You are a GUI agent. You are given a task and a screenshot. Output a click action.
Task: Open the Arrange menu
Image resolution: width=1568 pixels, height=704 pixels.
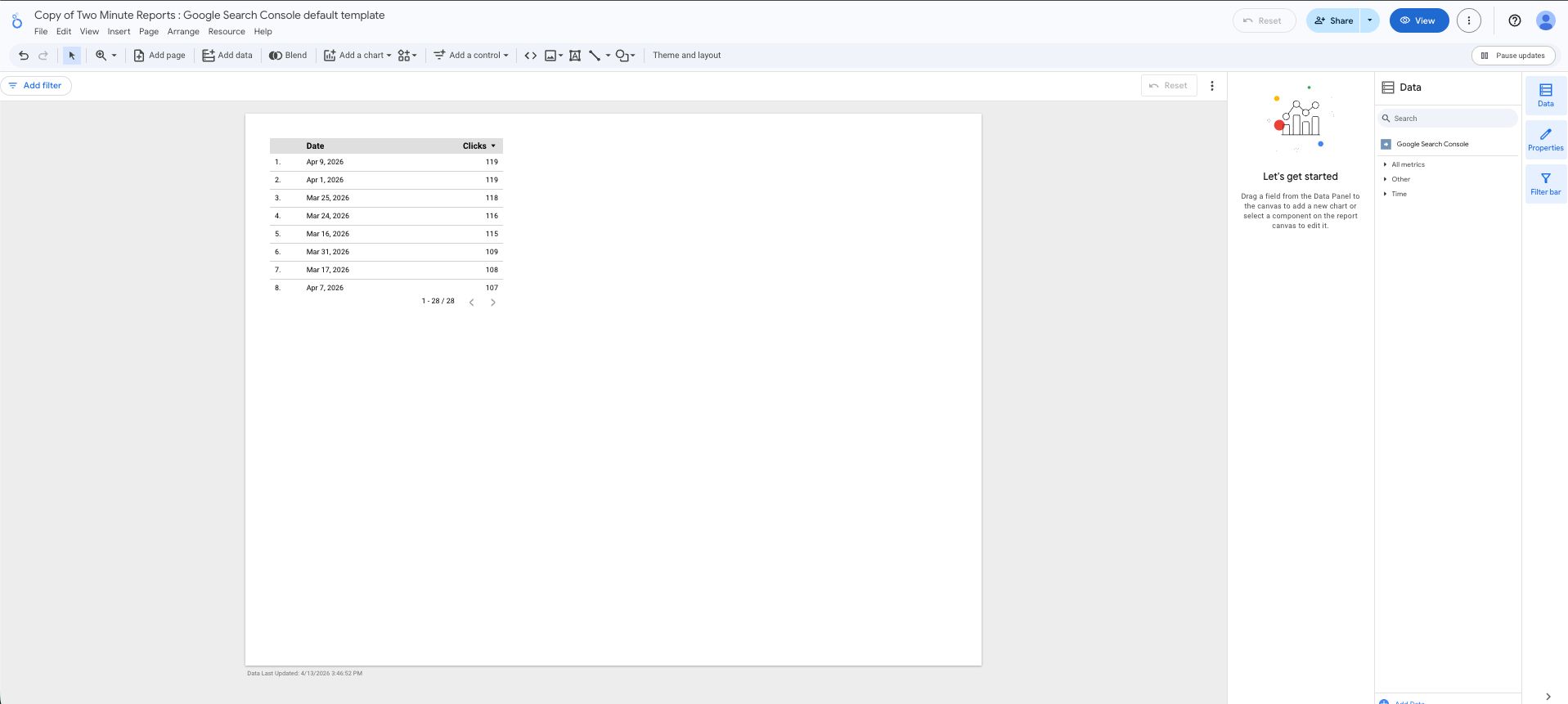pos(183,32)
